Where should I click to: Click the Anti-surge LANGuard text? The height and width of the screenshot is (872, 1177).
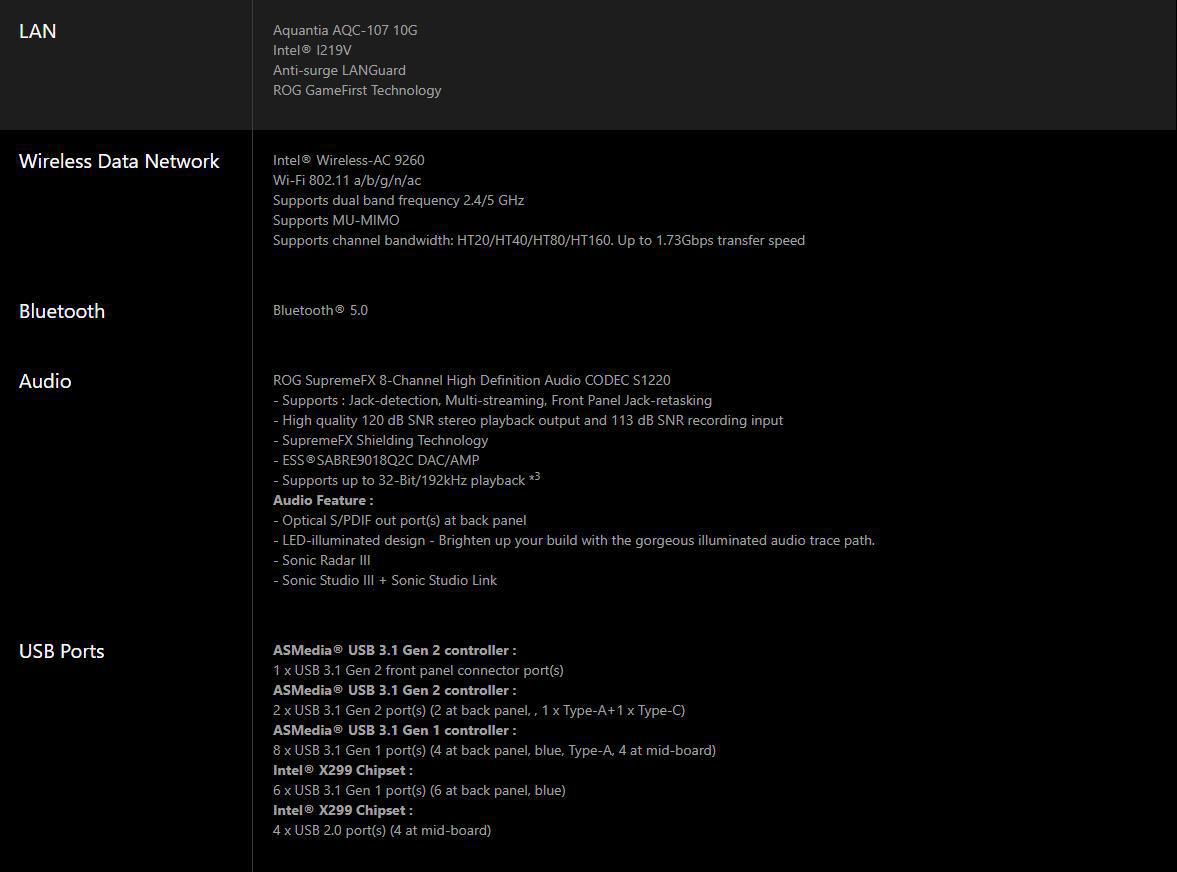click(x=339, y=70)
